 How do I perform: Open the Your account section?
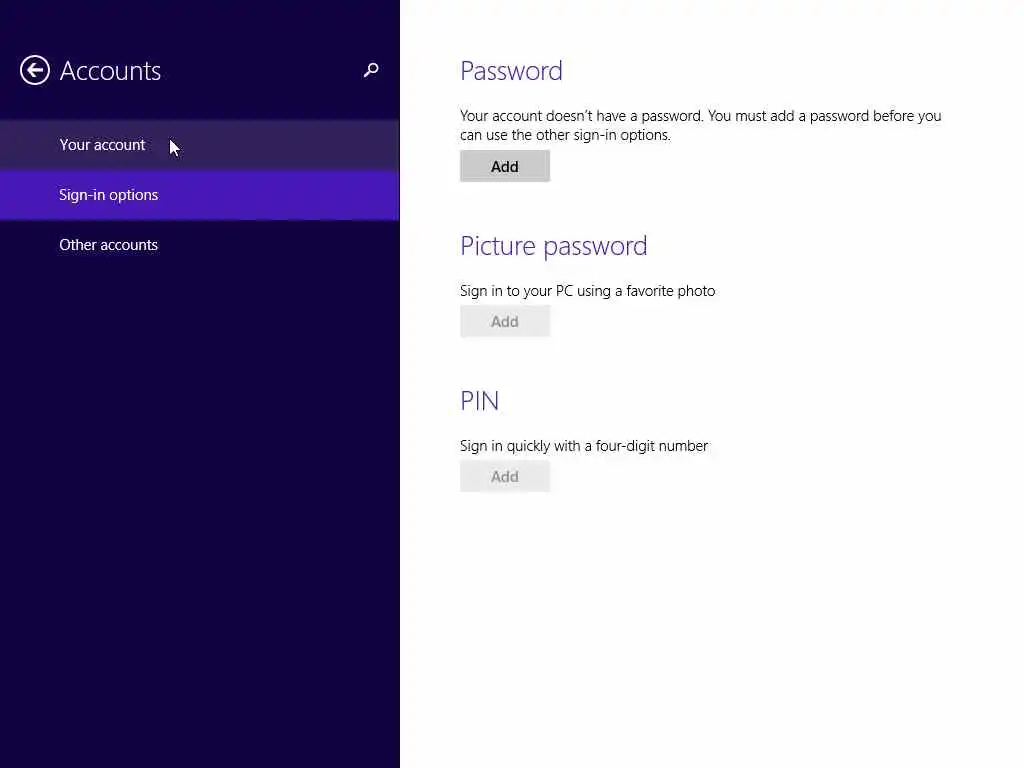click(x=200, y=145)
